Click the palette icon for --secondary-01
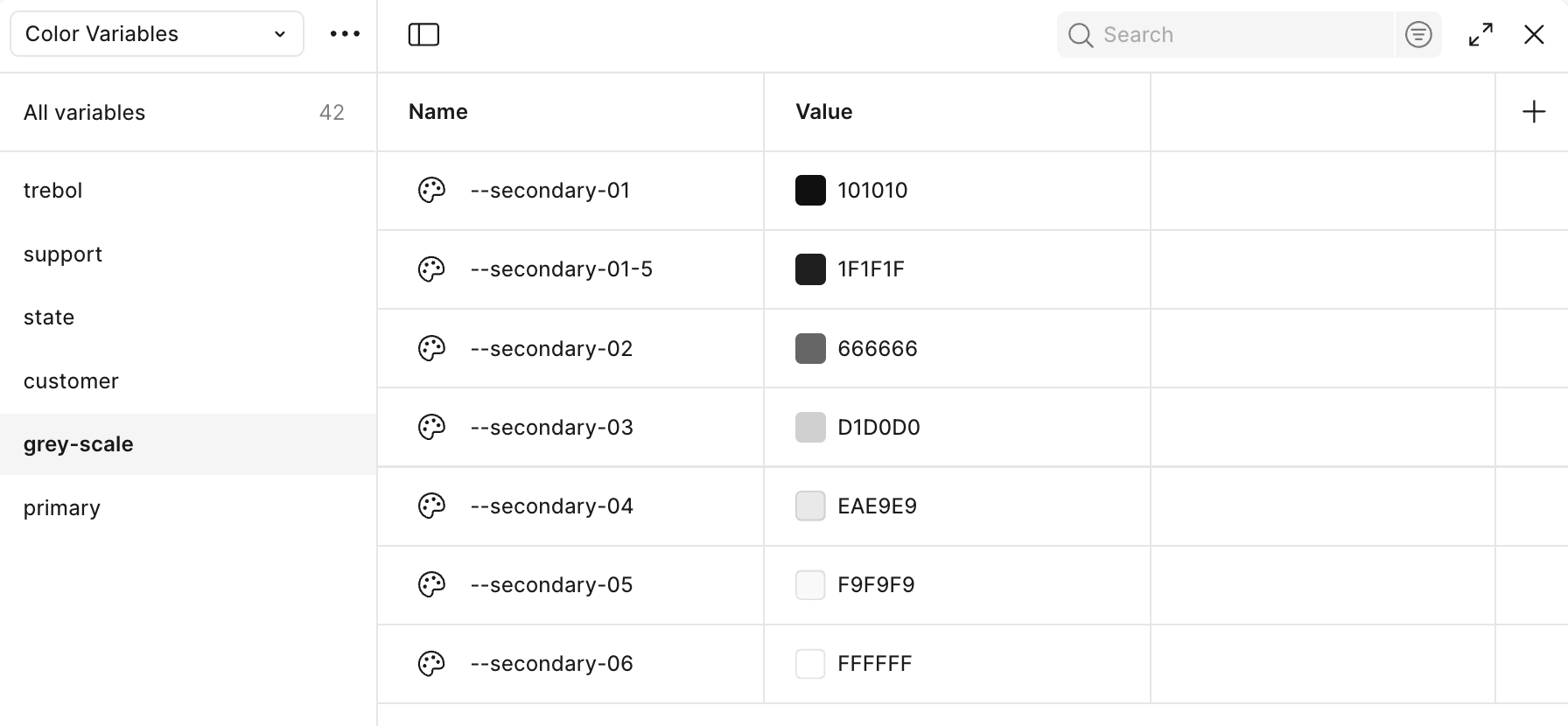 point(431,191)
